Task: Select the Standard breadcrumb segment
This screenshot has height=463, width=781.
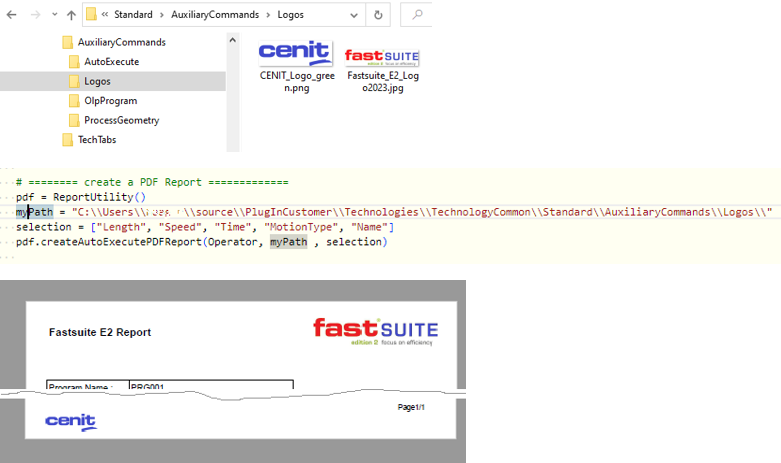Action: [x=134, y=15]
